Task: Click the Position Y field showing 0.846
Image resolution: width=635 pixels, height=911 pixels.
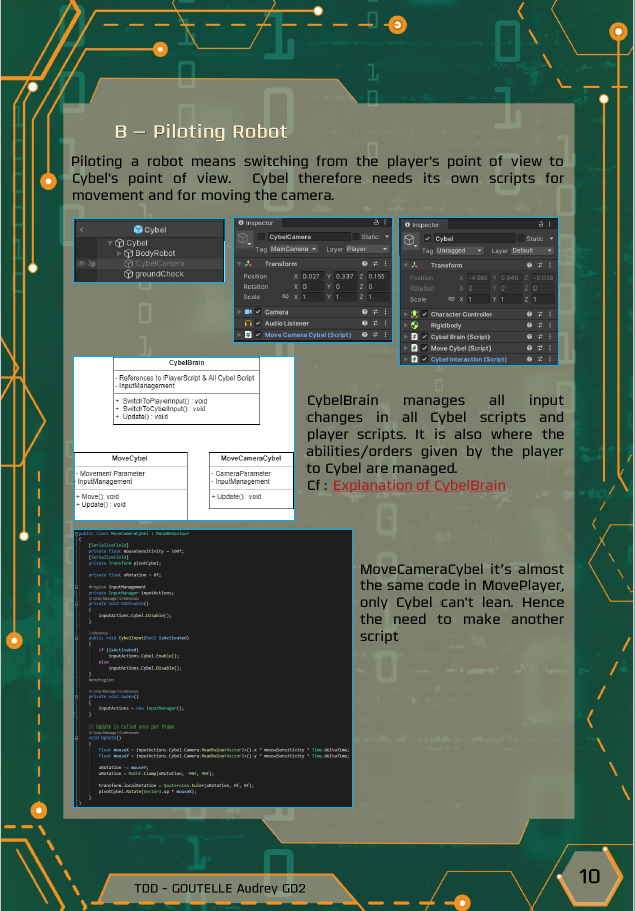Action: coord(510,278)
